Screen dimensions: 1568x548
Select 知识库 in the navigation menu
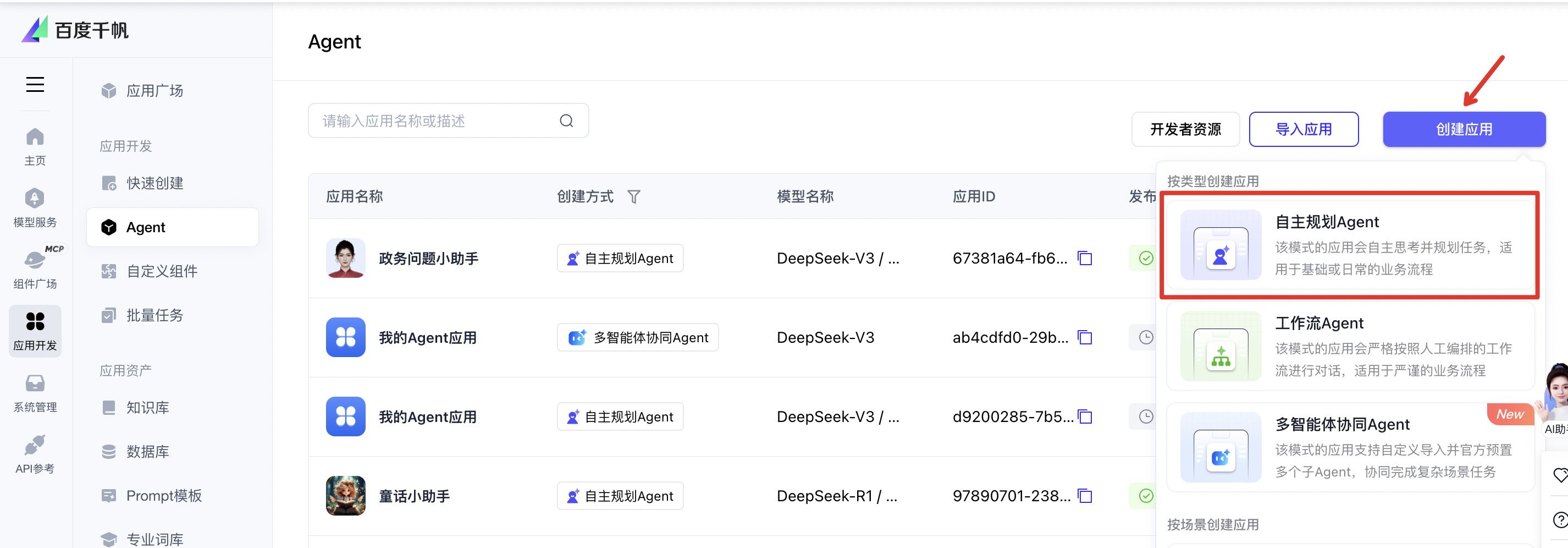pos(147,407)
